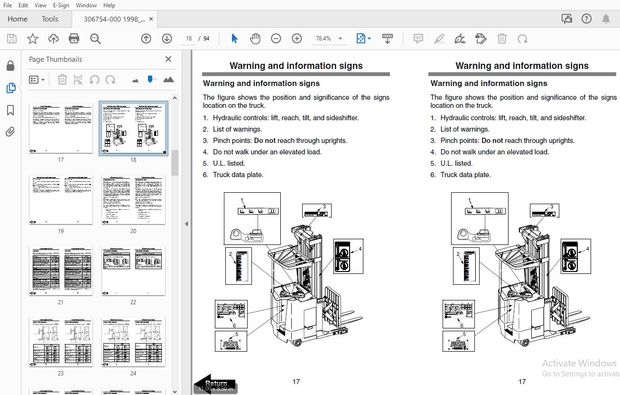The image size is (620, 395).
Task: Click the rotate icon in the main toolbar
Action: (522, 39)
